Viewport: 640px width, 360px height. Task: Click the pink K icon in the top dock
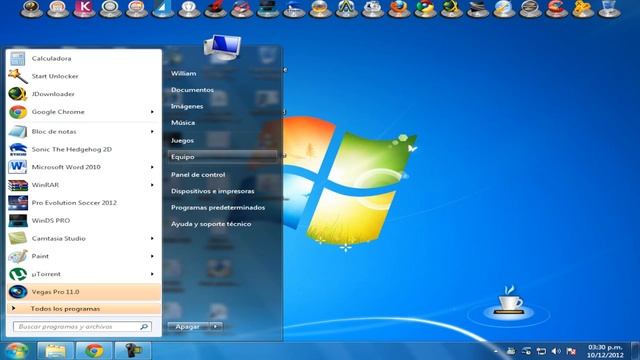tap(84, 8)
